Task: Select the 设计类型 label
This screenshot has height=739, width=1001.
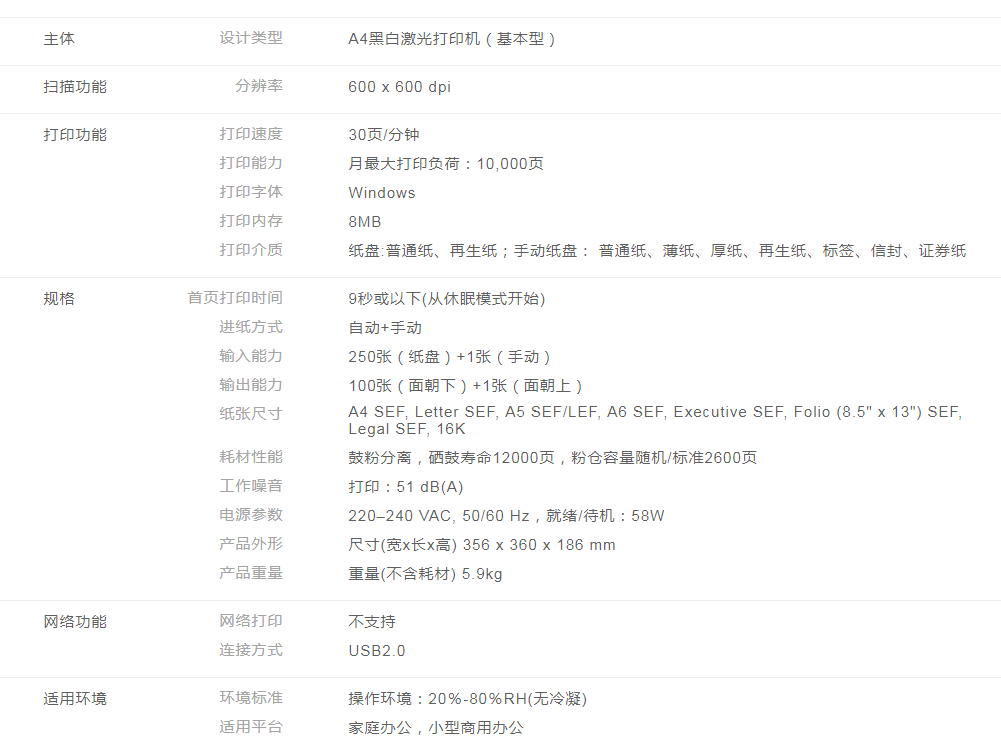Action: tap(251, 38)
